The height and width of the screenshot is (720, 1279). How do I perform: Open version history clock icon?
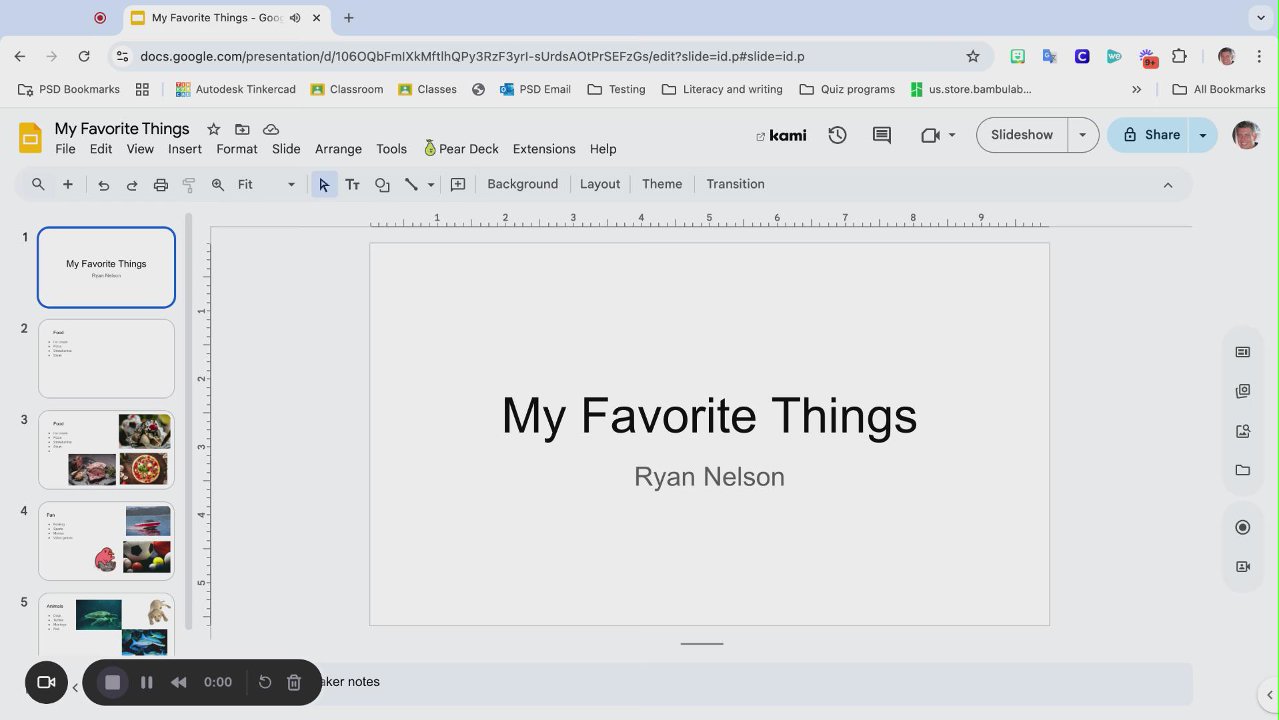(837, 135)
